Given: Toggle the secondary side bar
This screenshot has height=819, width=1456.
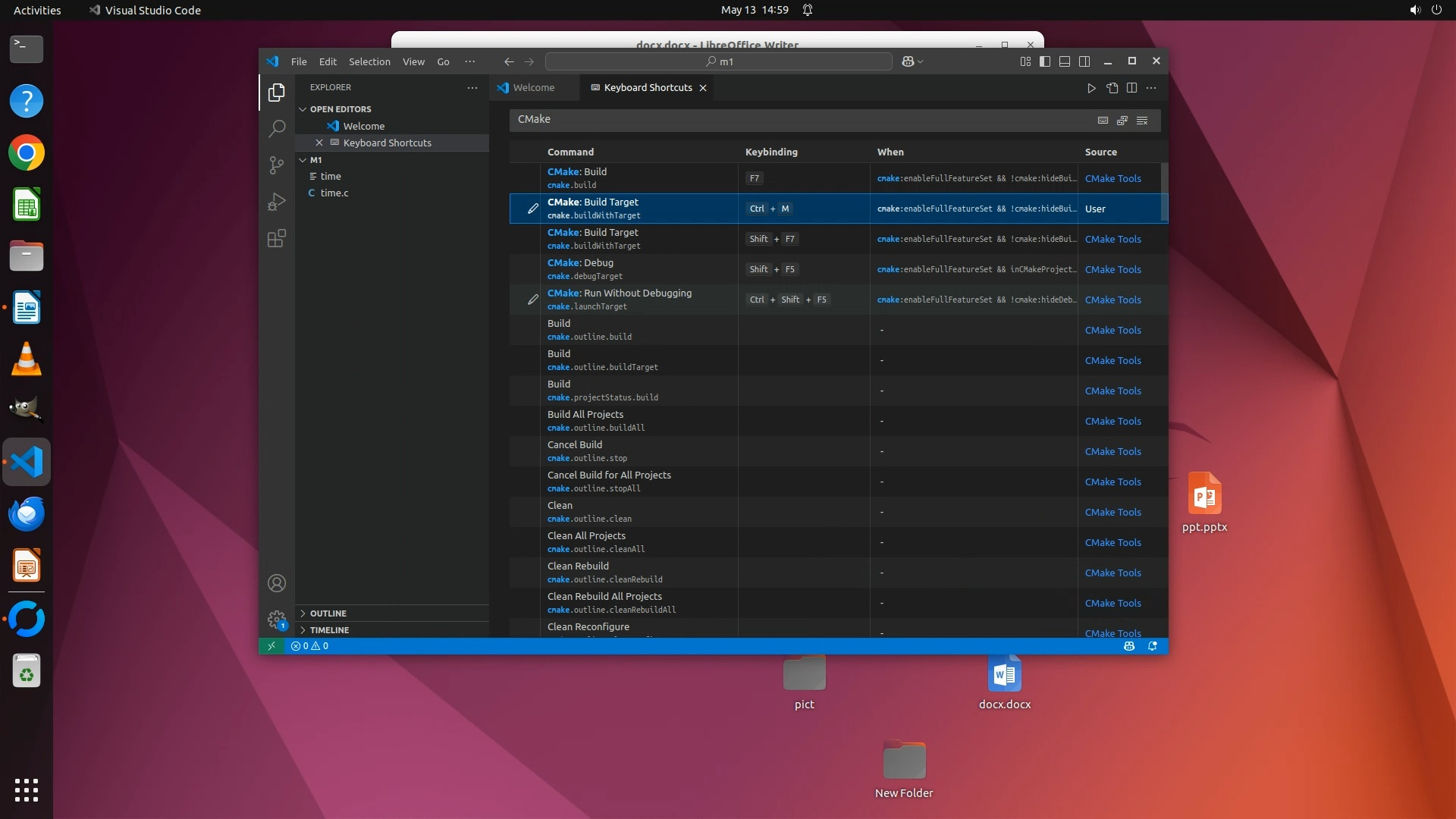Looking at the screenshot, I should coord(1084,61).
